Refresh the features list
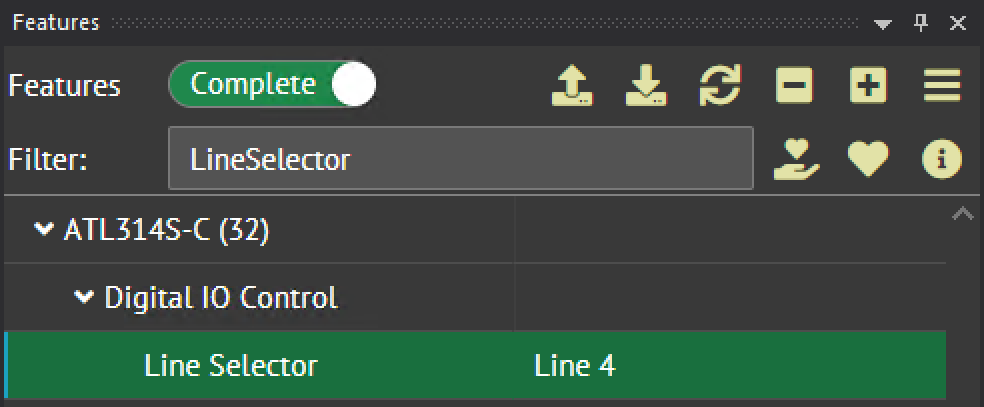The width and height of the screenshot is (984, 407). (x=720, y=86)
